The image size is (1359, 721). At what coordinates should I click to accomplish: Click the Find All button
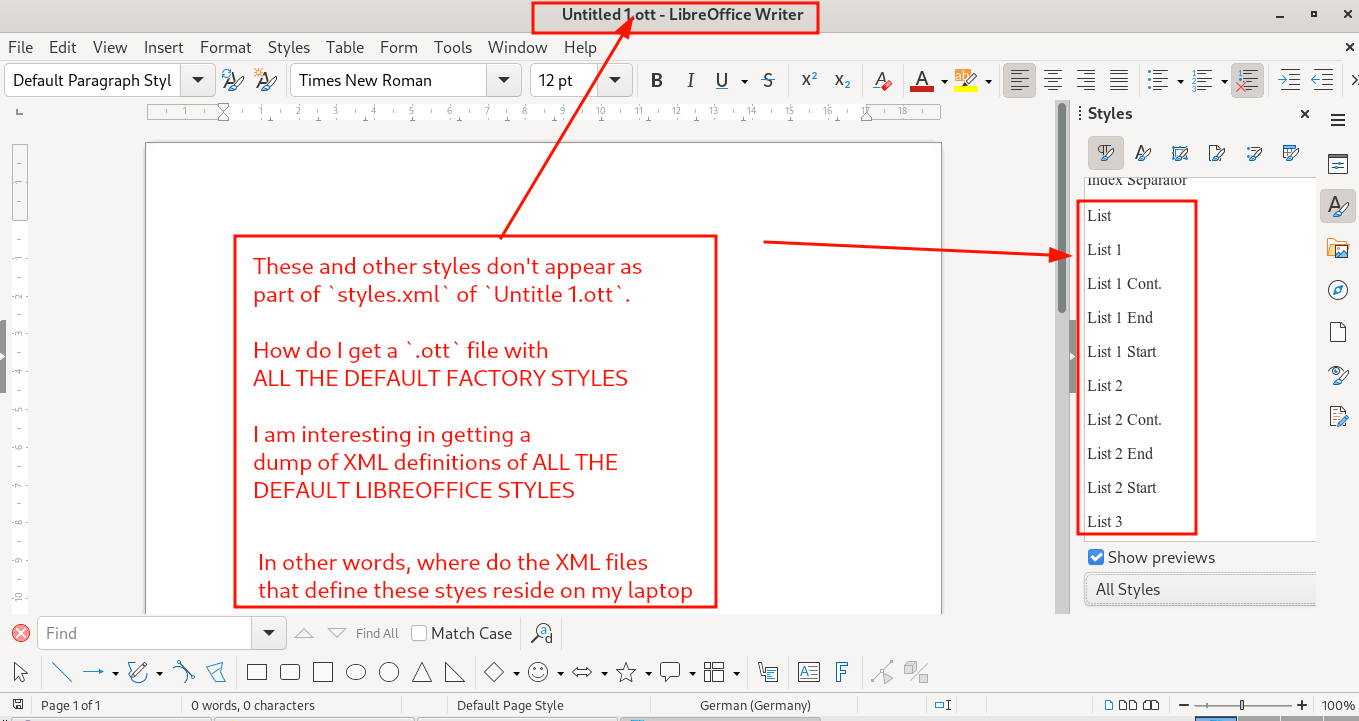[x=377, y=633]
